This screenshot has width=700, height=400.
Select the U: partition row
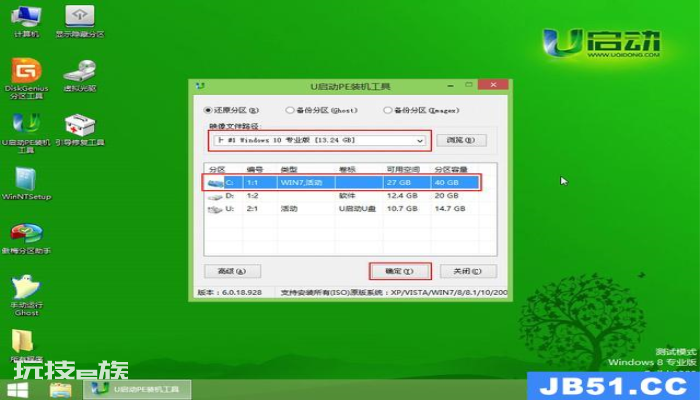(342, 208)
